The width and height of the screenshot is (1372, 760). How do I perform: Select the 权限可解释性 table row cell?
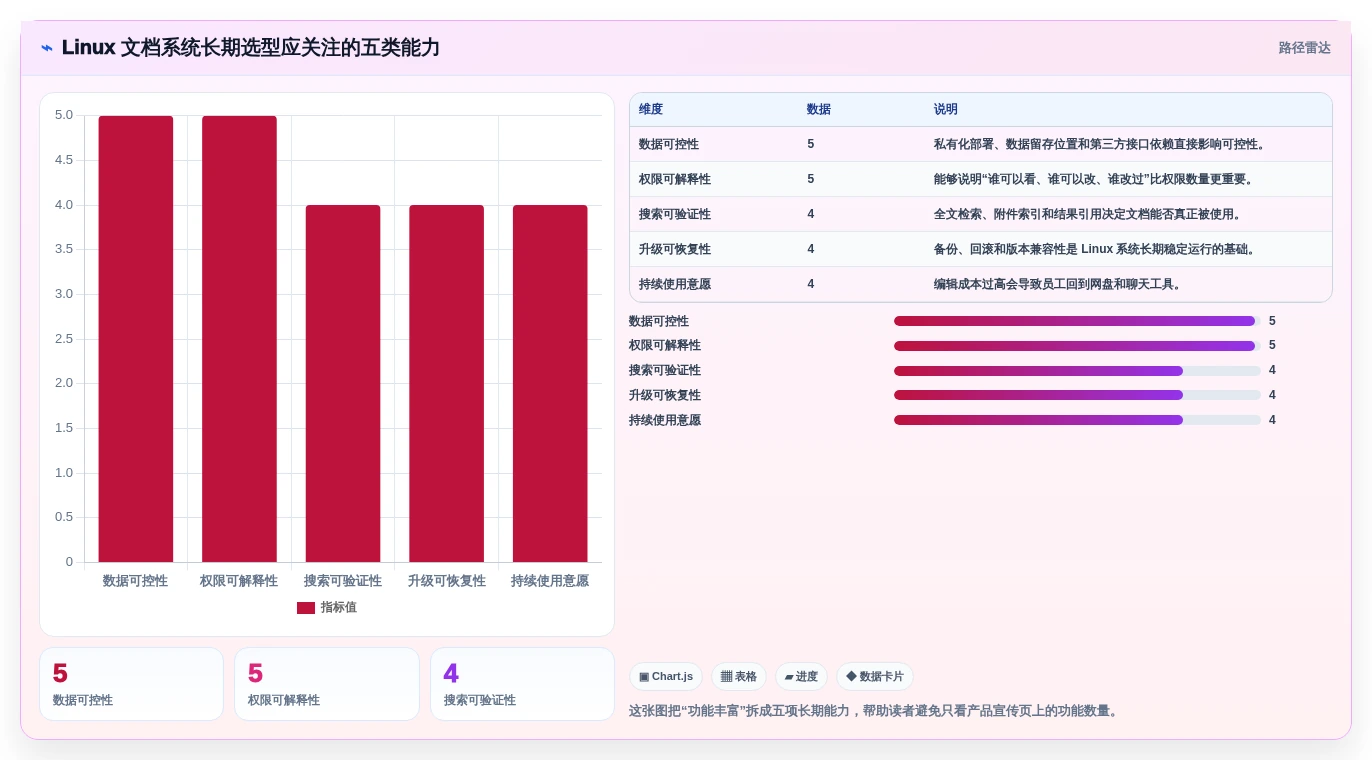pos(675,180)
